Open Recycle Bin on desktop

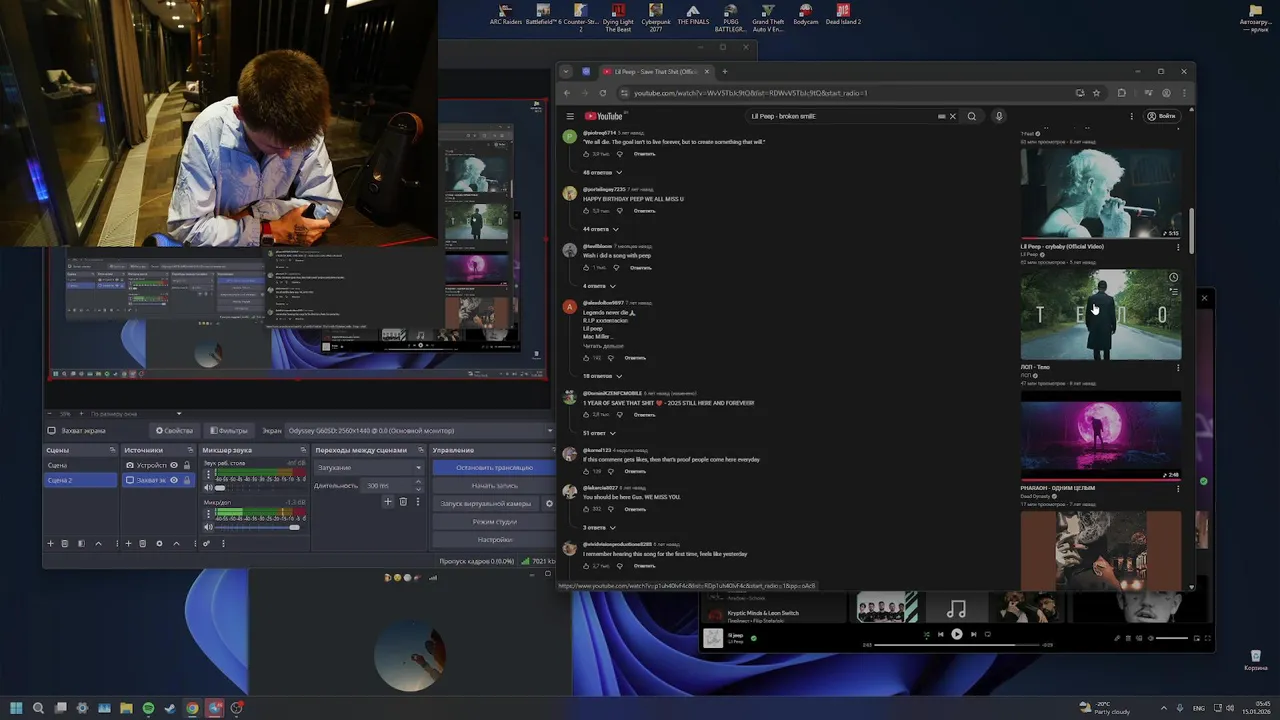pos(1255,660)
